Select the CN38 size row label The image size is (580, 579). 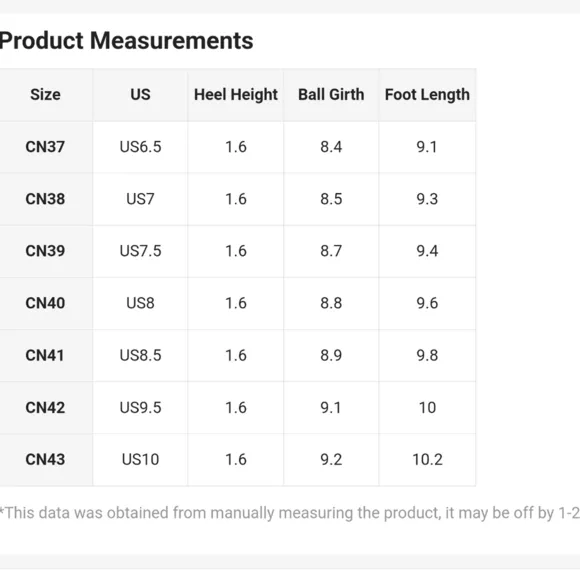coord(45,199)
